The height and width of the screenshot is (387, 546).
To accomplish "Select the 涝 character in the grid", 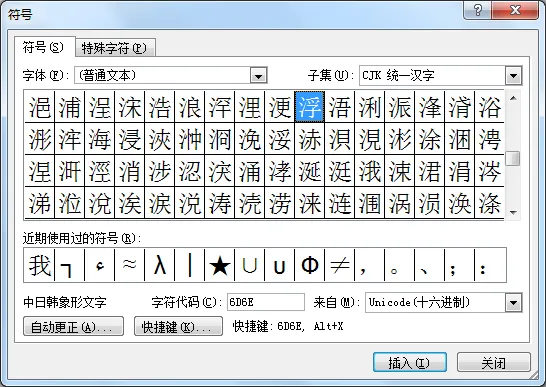I will tap(280, 203).
